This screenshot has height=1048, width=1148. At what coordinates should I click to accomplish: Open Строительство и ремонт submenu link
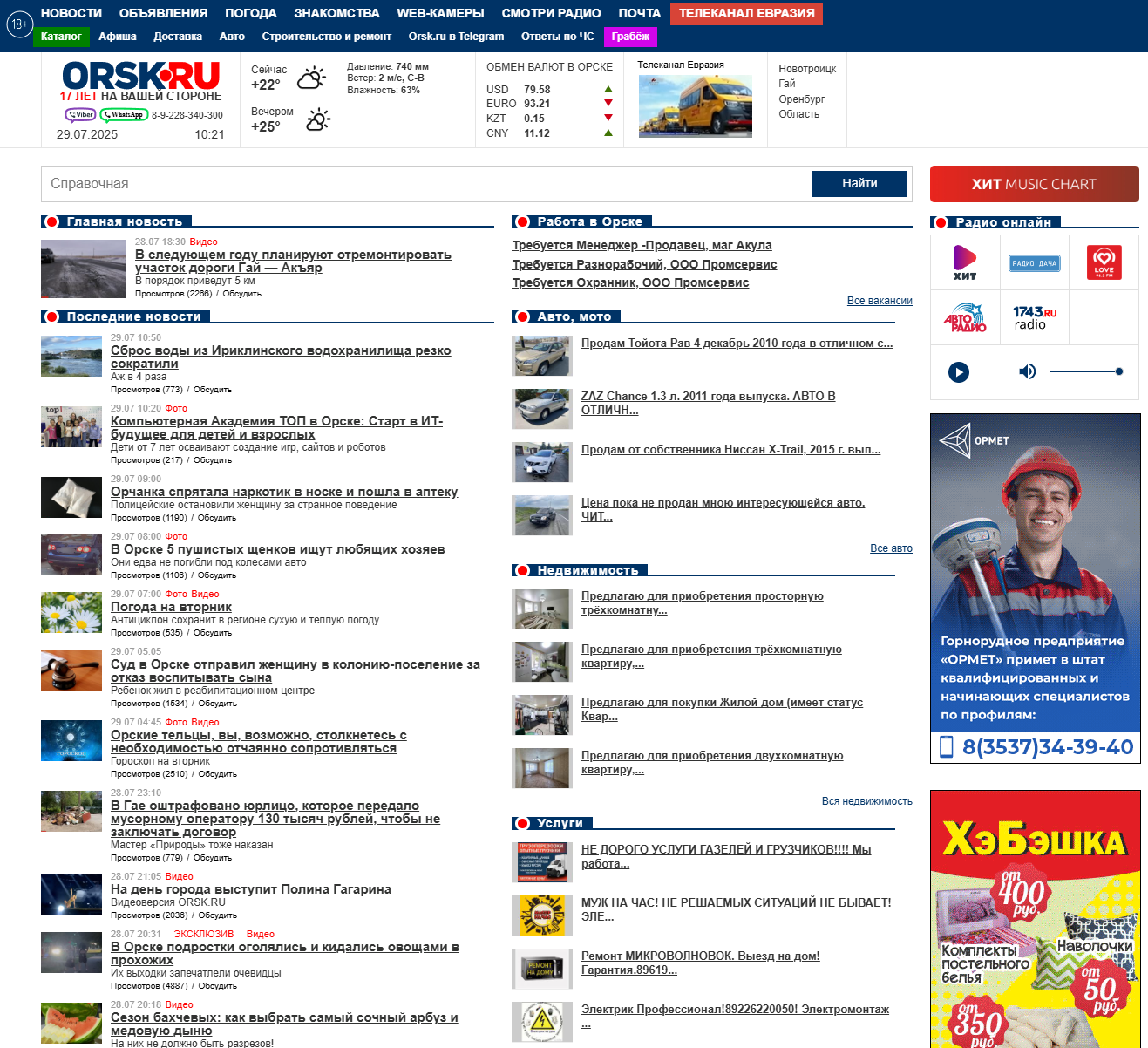[327, 37]
